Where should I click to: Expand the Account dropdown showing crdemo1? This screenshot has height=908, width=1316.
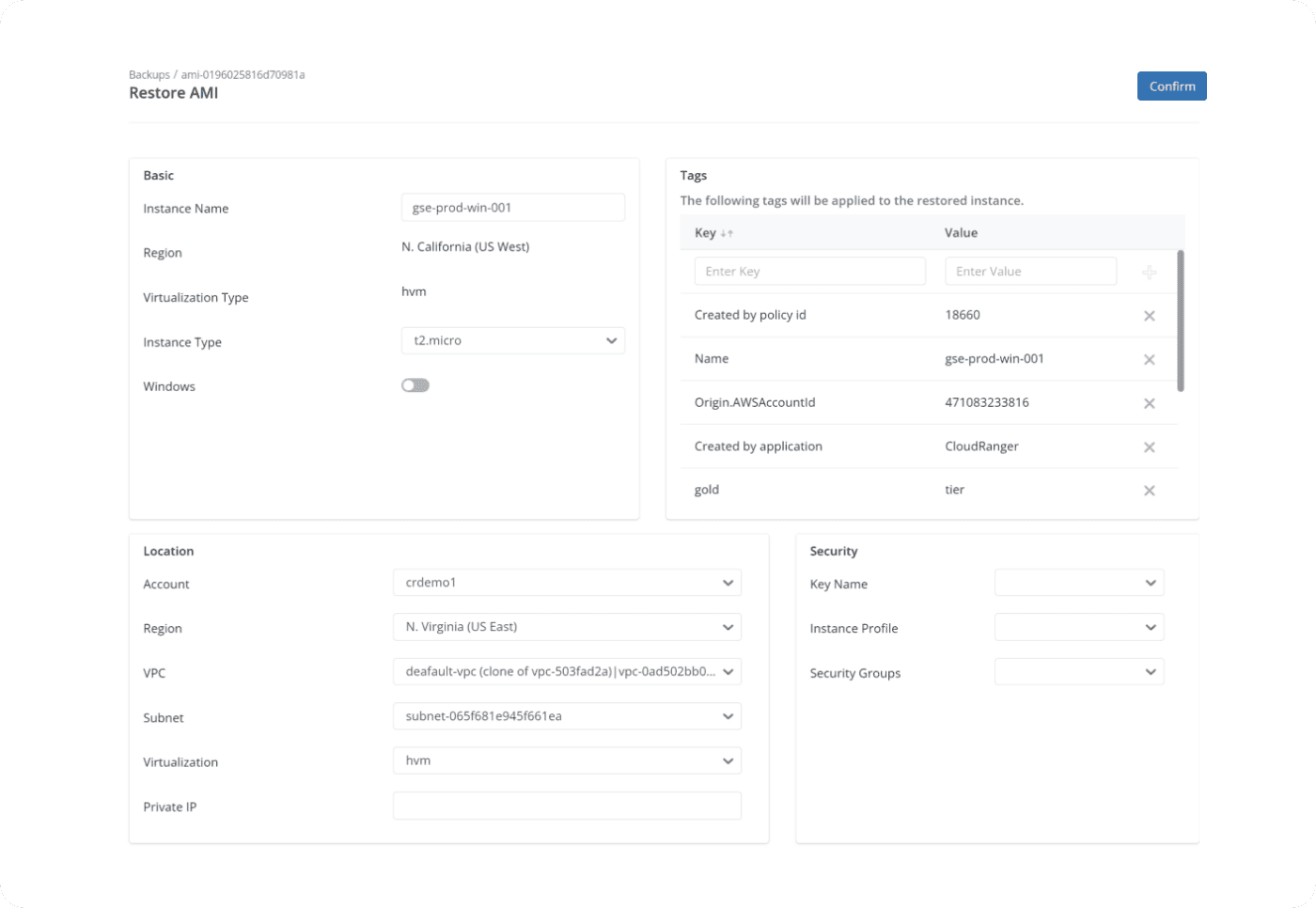pyautogui.click(x=567, y=583)
